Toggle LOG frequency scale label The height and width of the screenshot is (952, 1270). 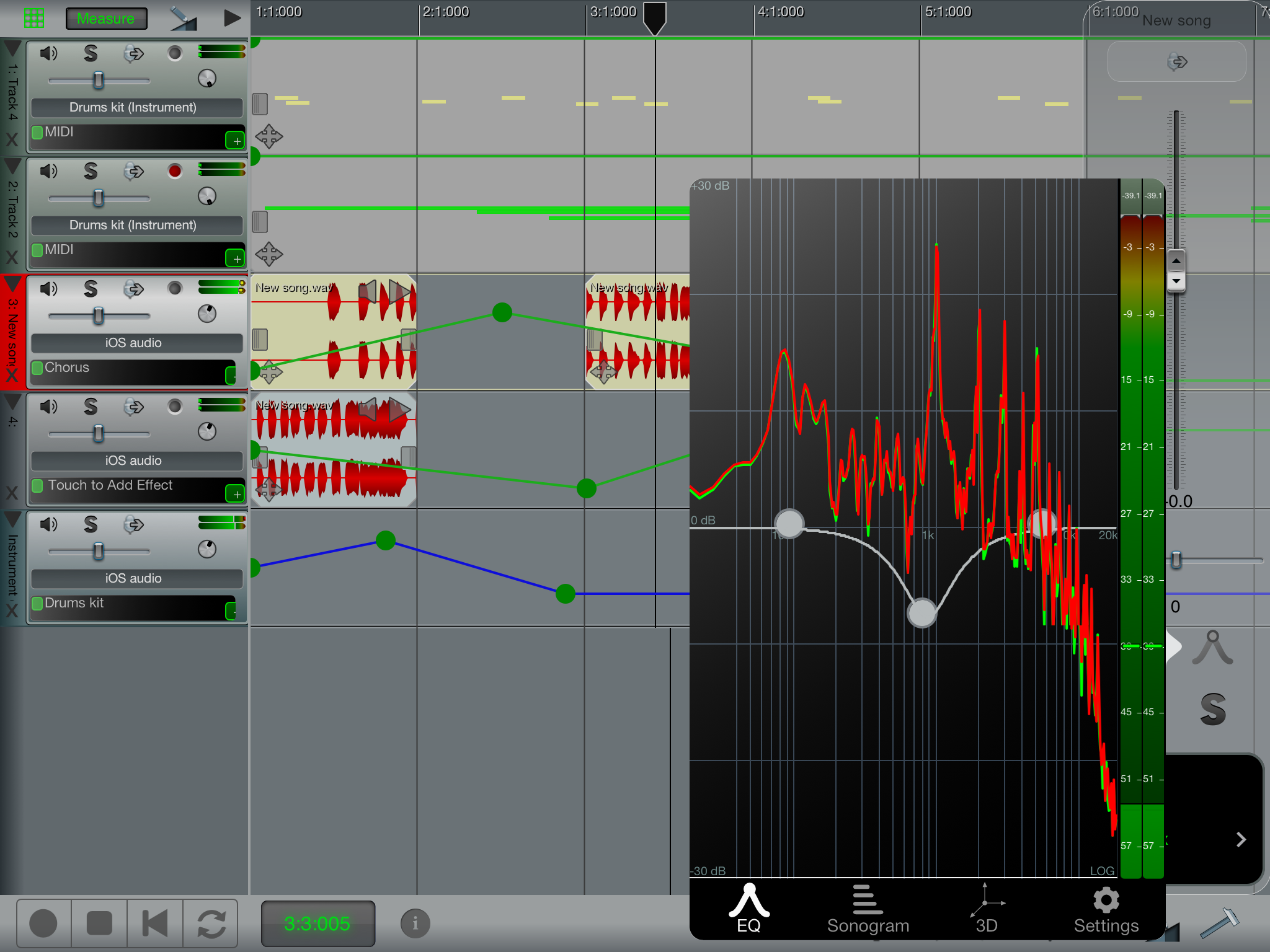point(1102,870)
